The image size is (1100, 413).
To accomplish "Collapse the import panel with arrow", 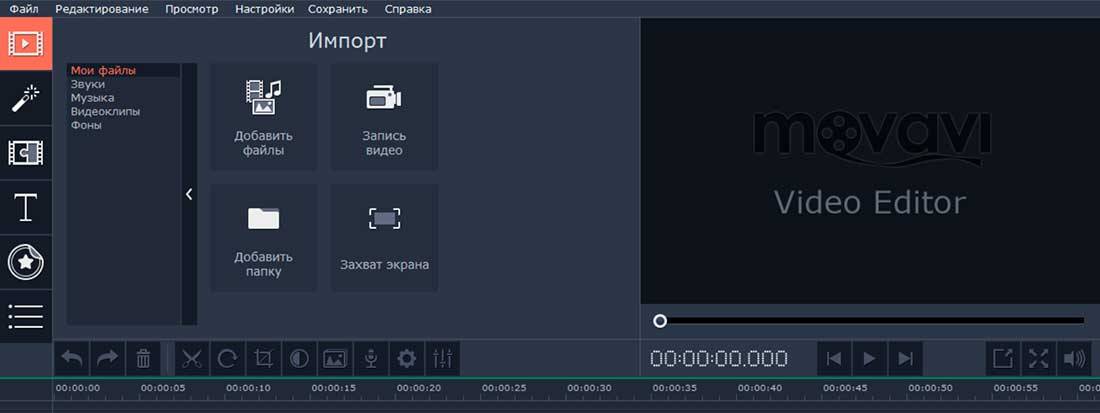I will 189,194.
